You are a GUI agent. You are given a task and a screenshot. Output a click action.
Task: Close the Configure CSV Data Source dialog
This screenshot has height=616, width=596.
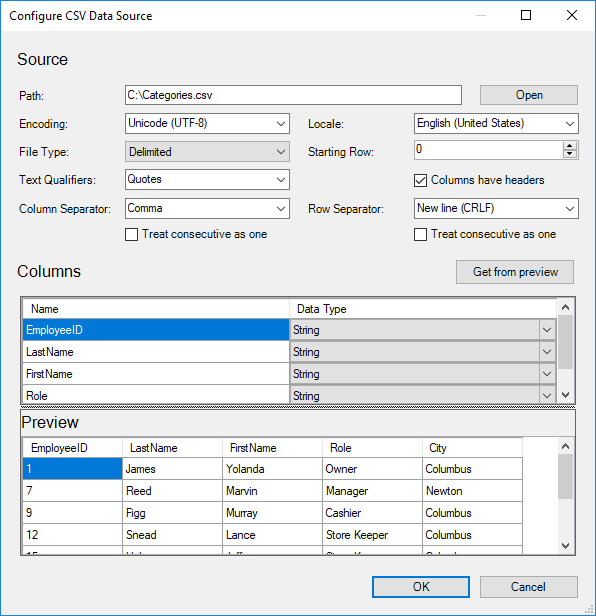572,15
